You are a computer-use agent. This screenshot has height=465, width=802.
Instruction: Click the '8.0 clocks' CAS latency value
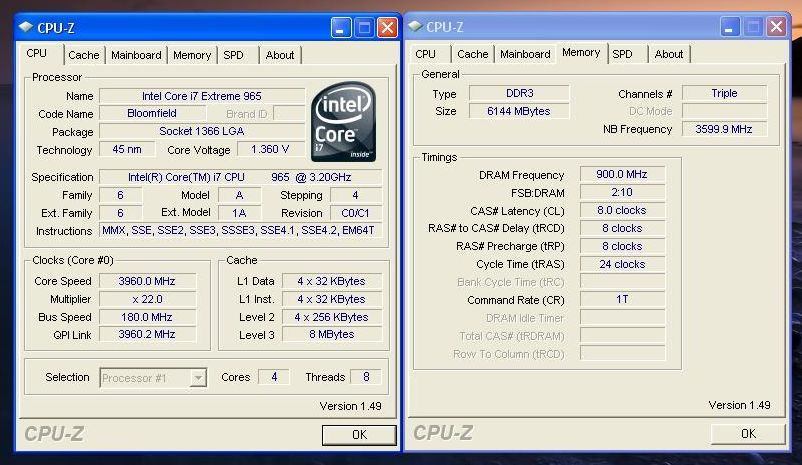coord(622,210)
